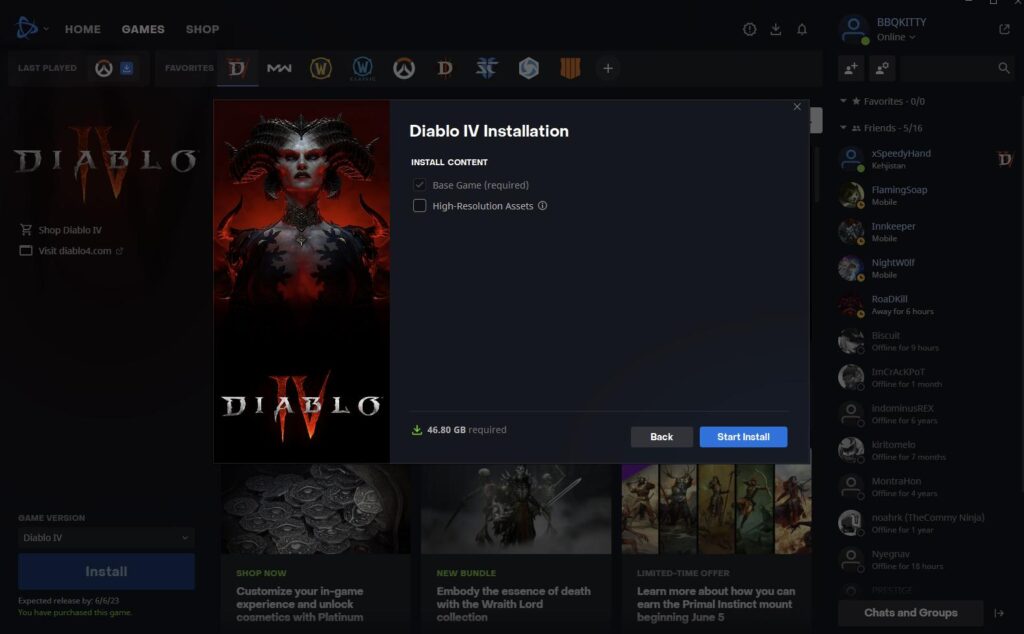The height and width of the screenshot is (634, 1024).
Task: Select friend RoaDKill
Action: tap(924, 305)
